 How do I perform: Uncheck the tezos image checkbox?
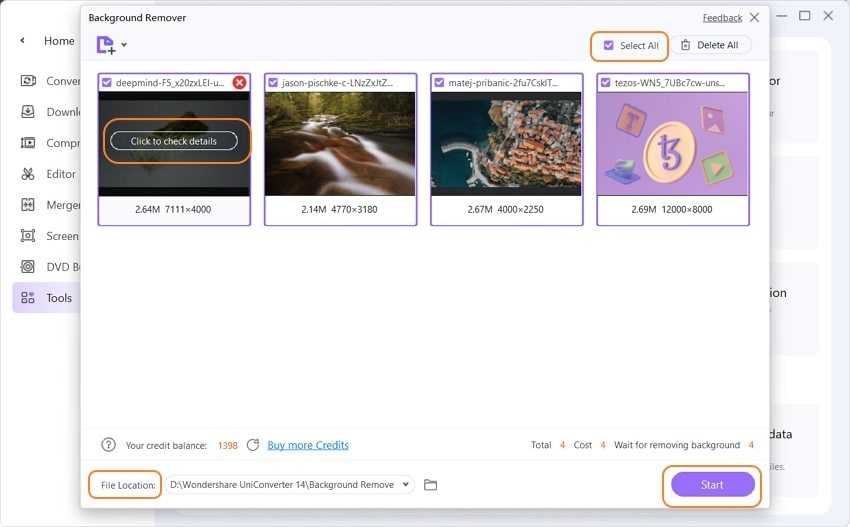(x=605, y=82)
